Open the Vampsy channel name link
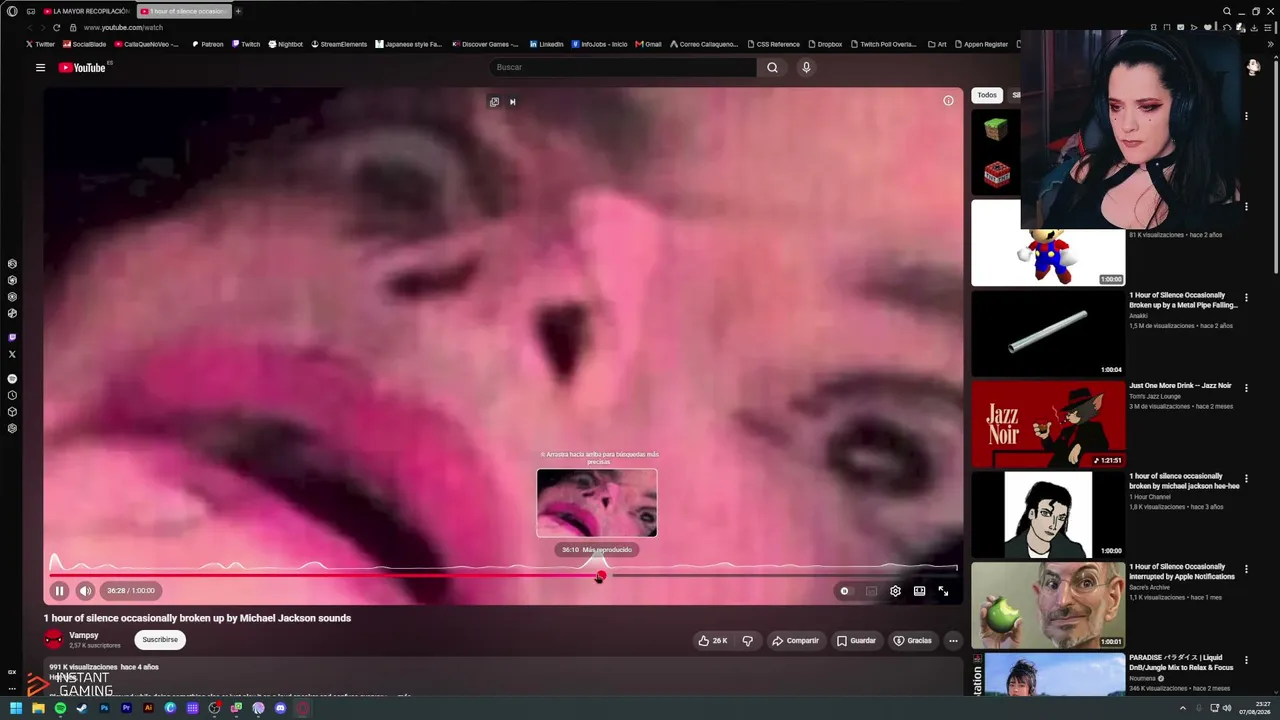Image resolution: width=1280 pixels, height=720 pixels. coord(84,635)
